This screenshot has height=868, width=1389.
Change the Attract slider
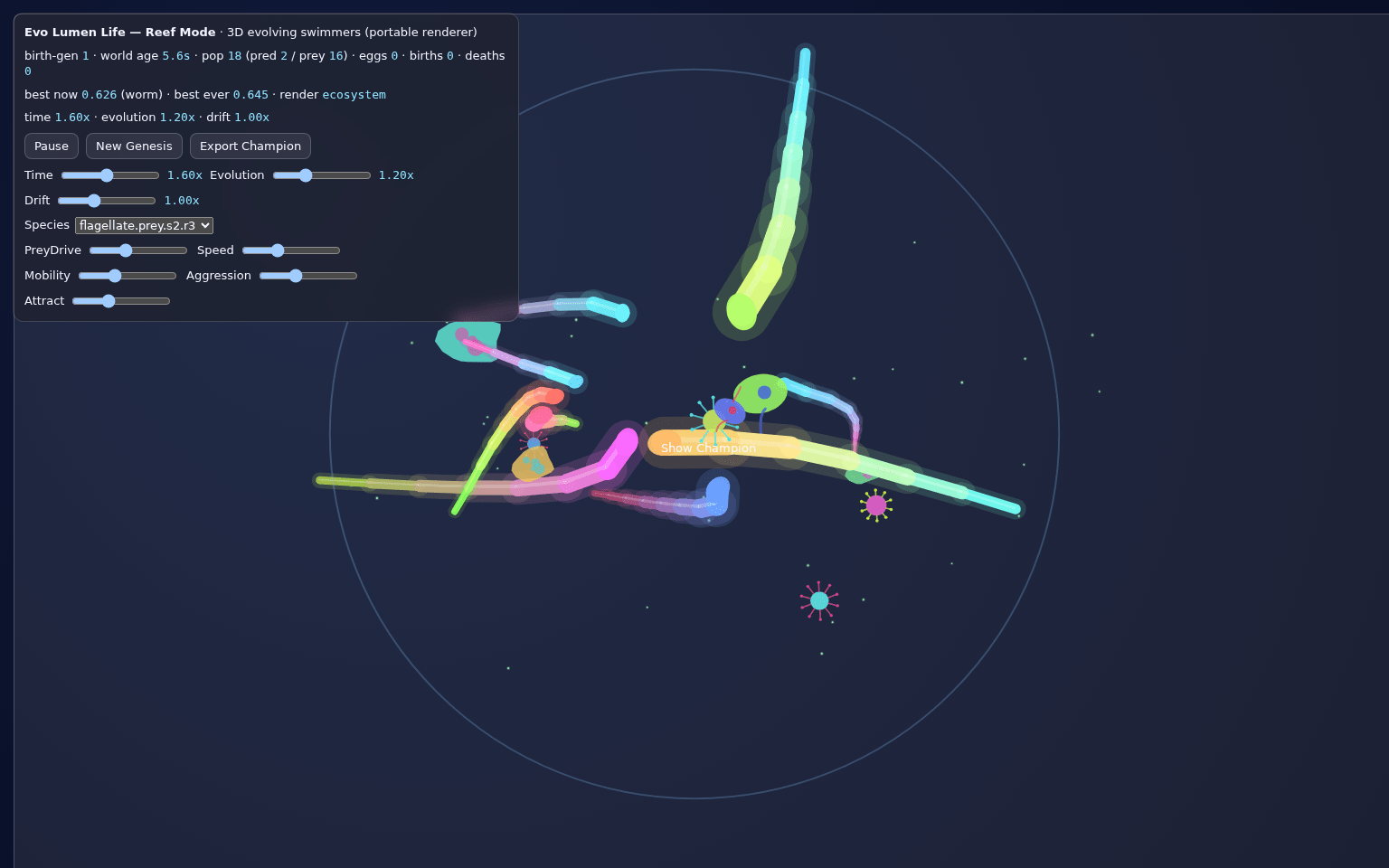121,301
